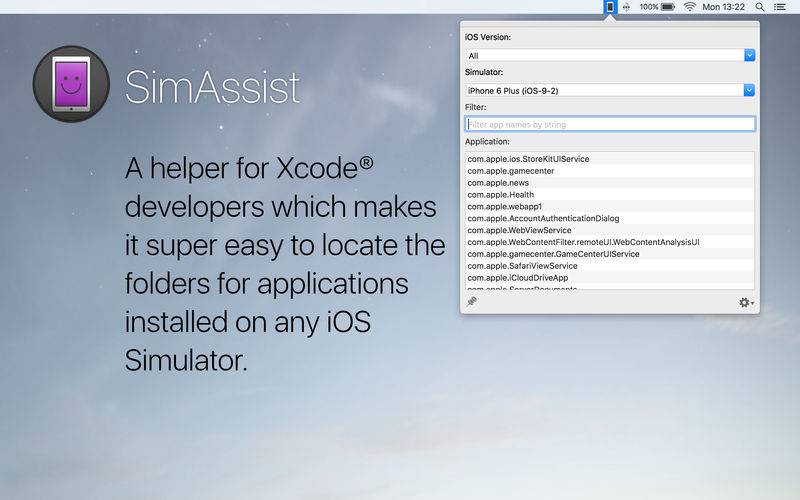The image size is (800, 500).
Task: Click the Simulator label
Action: [x=484, y=72]
